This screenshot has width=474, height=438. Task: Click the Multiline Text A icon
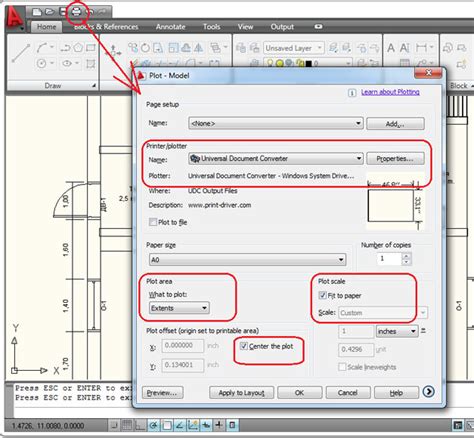coord(391,48)
